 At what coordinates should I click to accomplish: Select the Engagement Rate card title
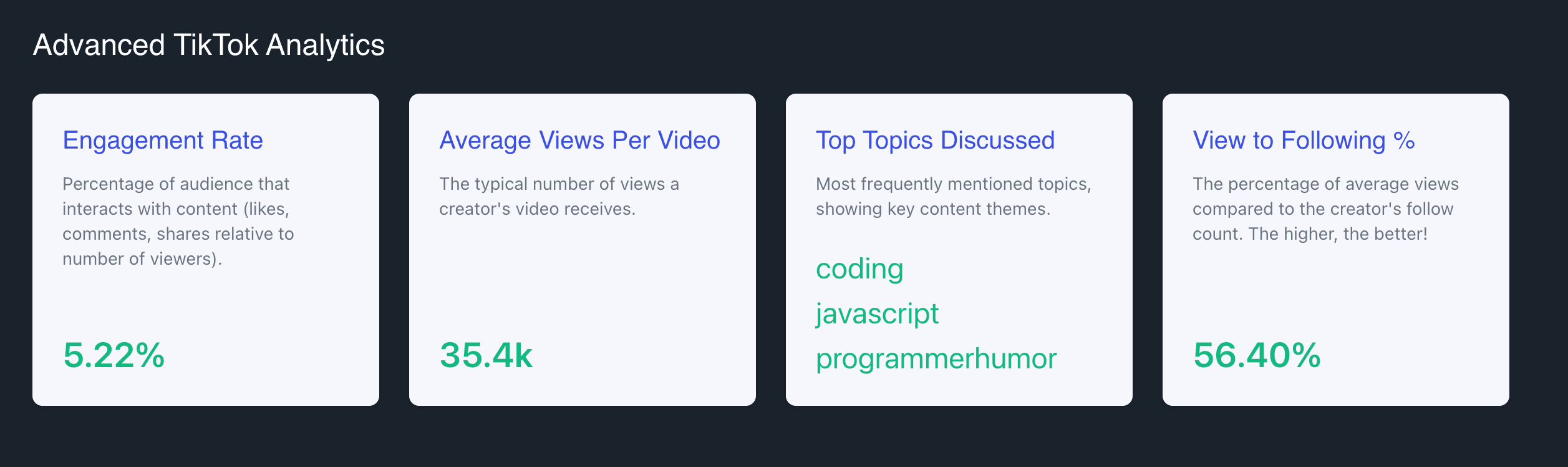click(163, 140)
